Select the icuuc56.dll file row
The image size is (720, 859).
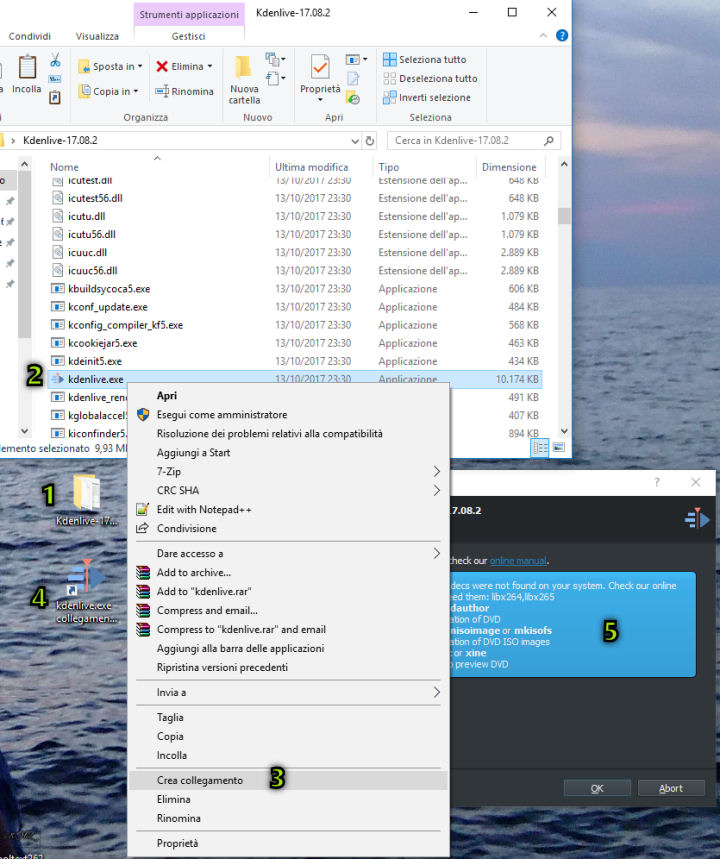tap(295, 271)
